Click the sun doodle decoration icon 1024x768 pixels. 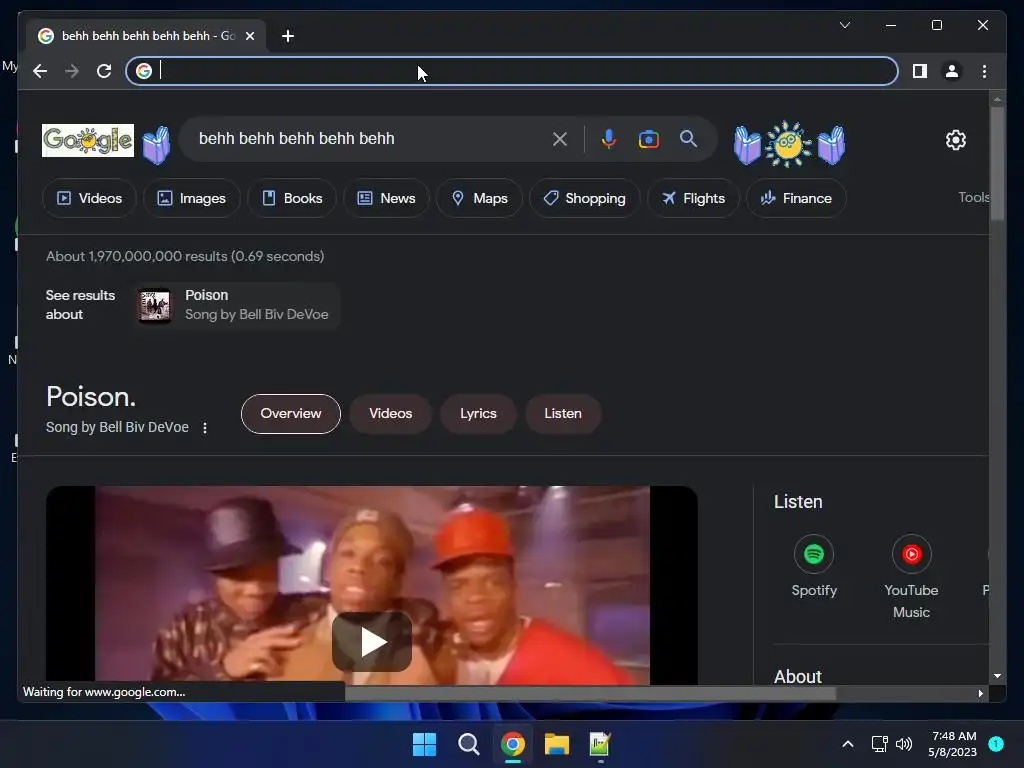tap(788, 144)
